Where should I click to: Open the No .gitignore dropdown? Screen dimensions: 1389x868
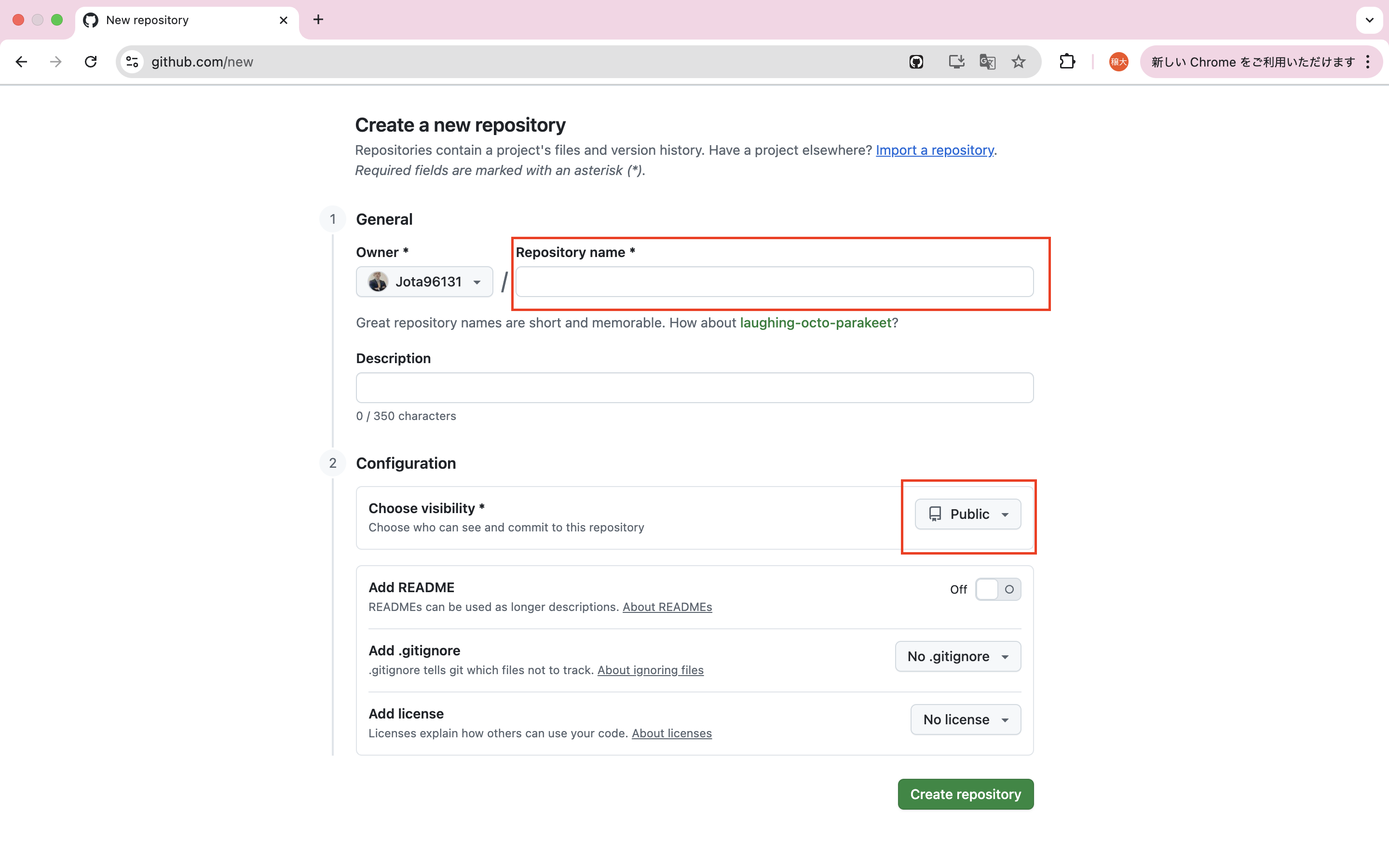click(x=957, y=656)
